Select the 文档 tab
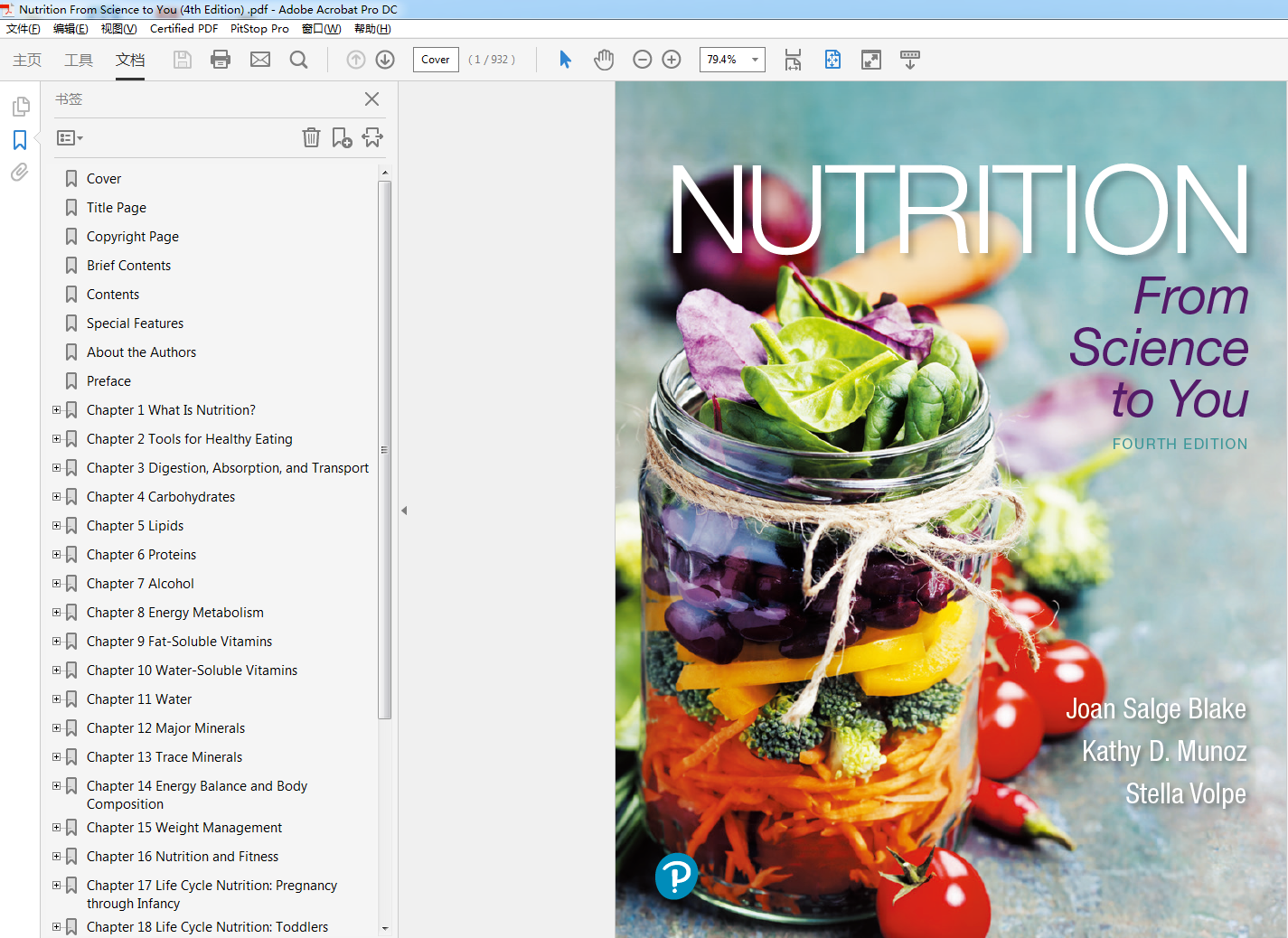This screenshot has height=938, width=1288. tap(130, 60)
